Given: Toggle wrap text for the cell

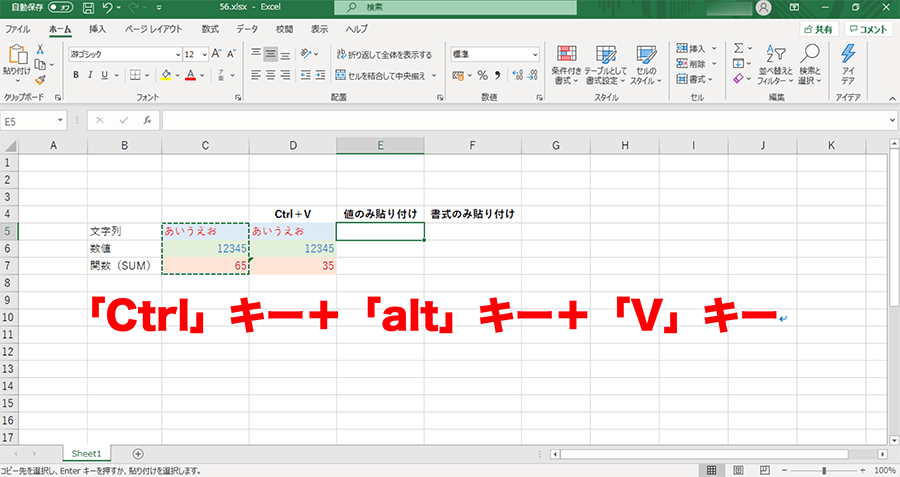Looking at the screenshot, I should click(x=384, y=55).
